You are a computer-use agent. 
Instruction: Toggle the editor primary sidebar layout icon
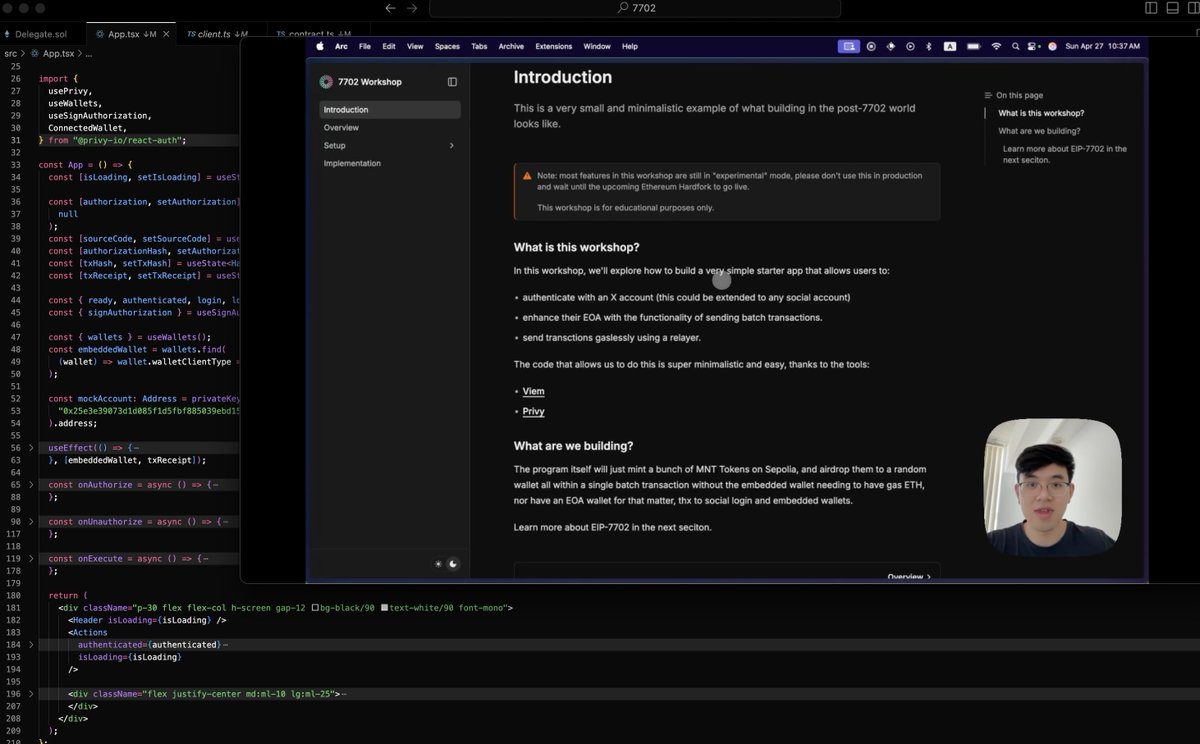tap(1151, 8)
